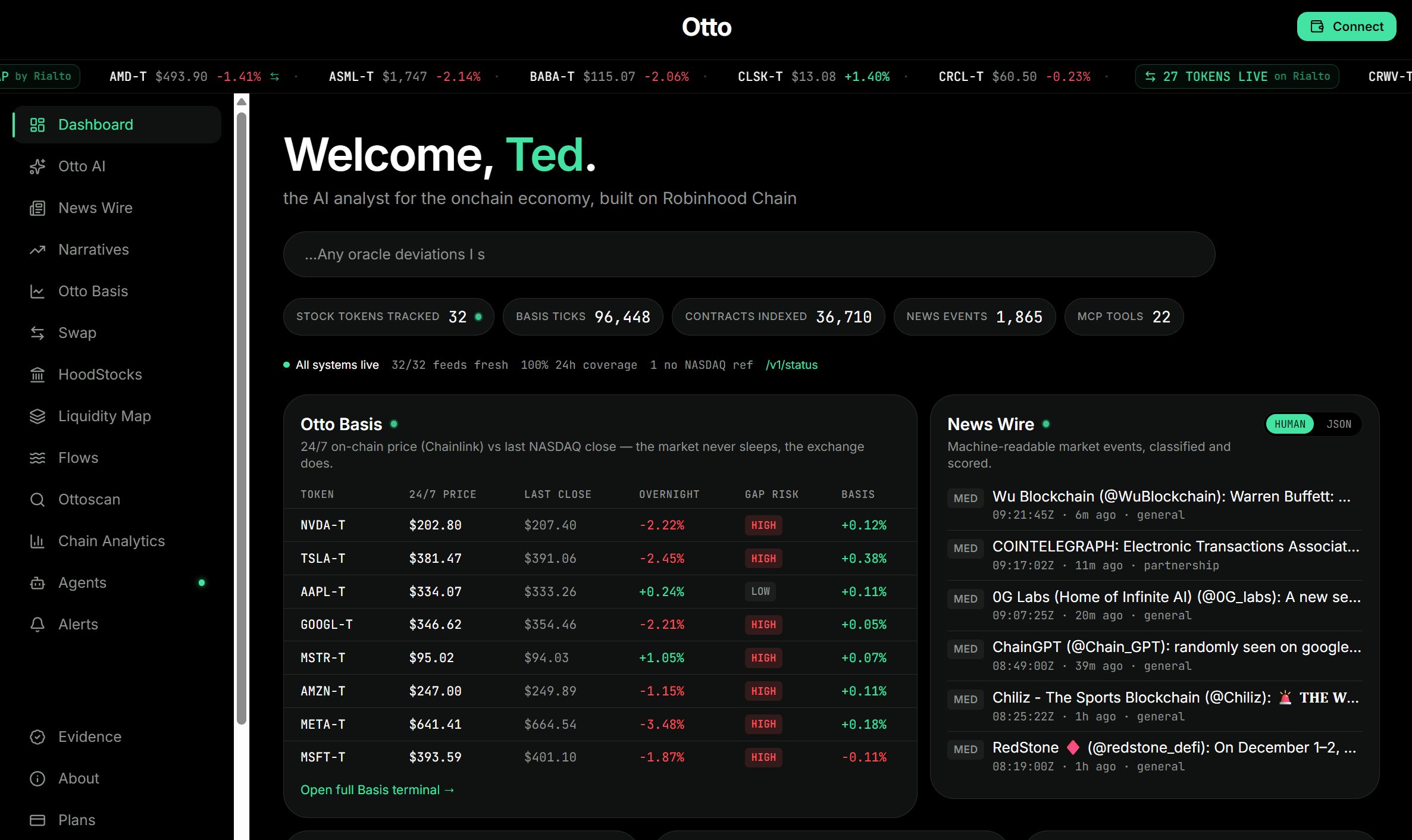This screenshot has width=1412, height=840.
Task: Follow the /v1/status link
Action: [791, 365]
